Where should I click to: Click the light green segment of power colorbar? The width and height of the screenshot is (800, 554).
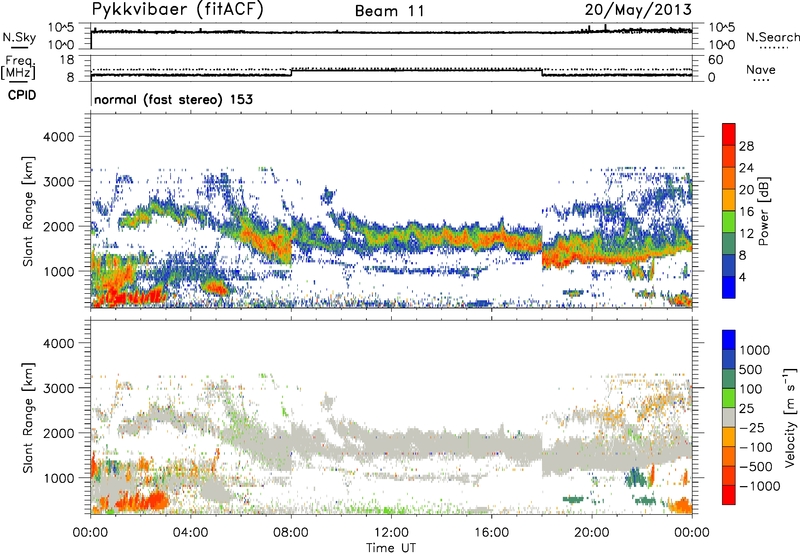click(729, 221)
